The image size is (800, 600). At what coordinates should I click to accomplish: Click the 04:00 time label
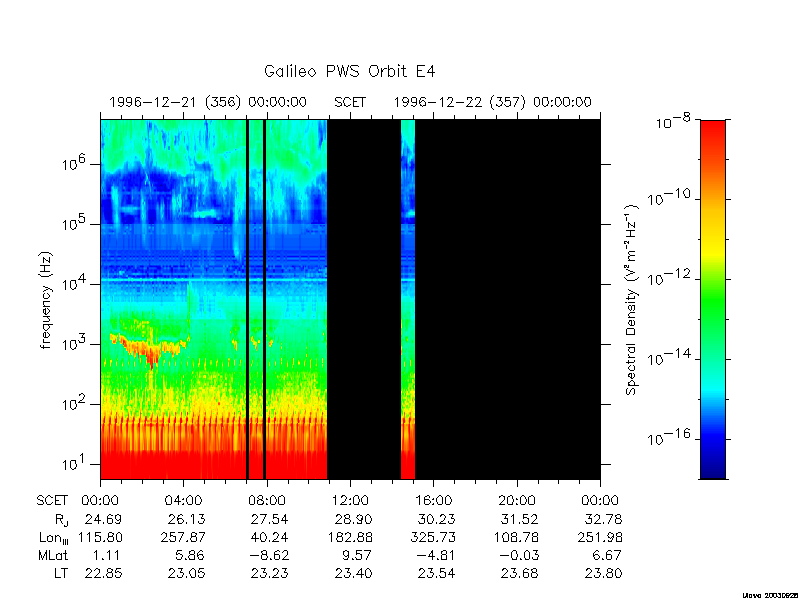click(x=184, y=501)
